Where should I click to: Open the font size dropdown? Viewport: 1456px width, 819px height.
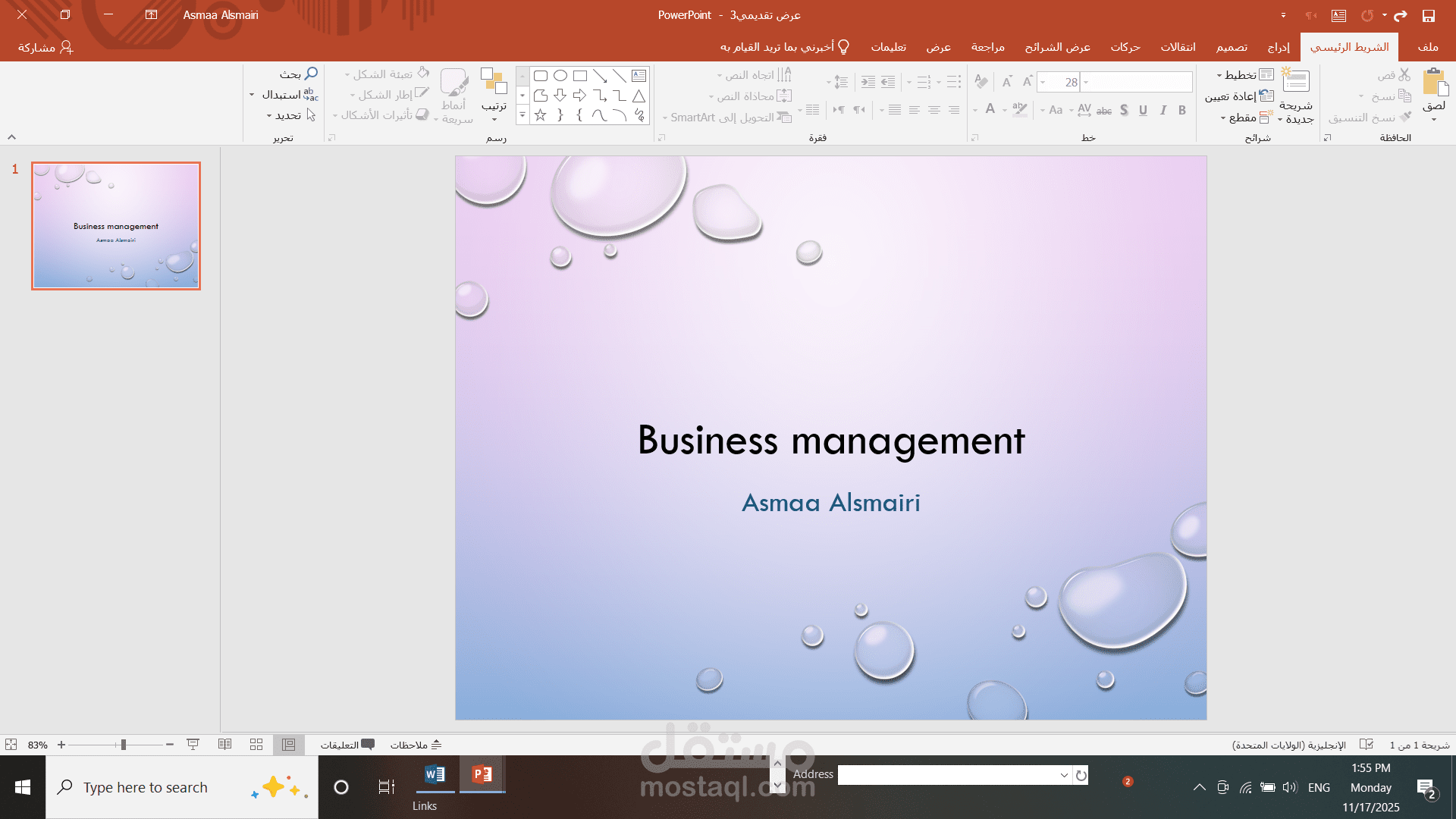1044,82
